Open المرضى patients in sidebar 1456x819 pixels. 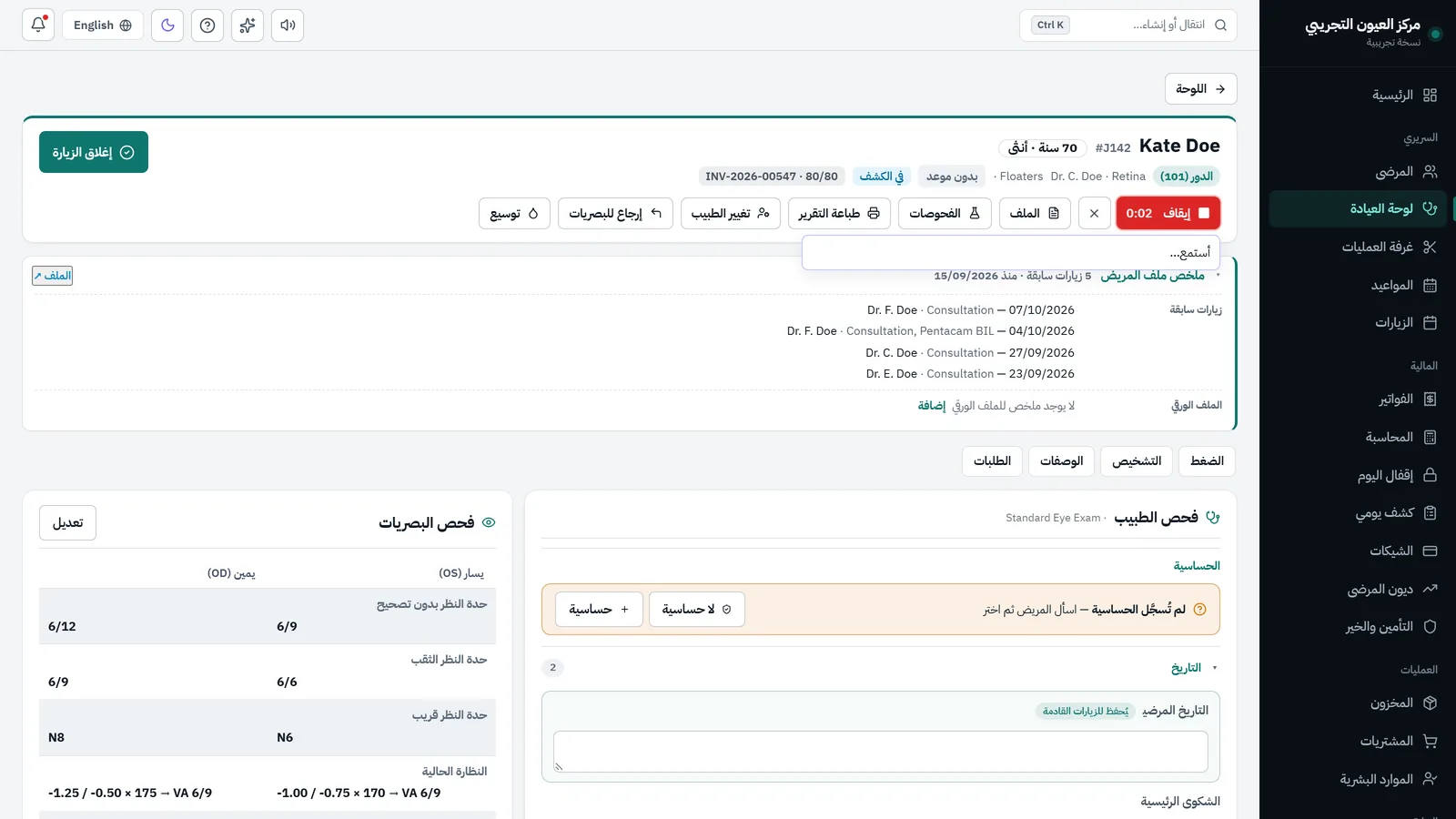click(x=1357, y=171)
